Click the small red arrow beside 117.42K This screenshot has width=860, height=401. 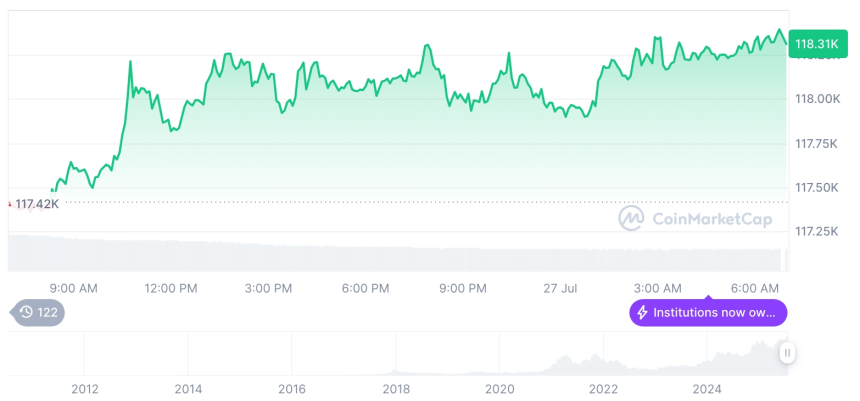10,203
